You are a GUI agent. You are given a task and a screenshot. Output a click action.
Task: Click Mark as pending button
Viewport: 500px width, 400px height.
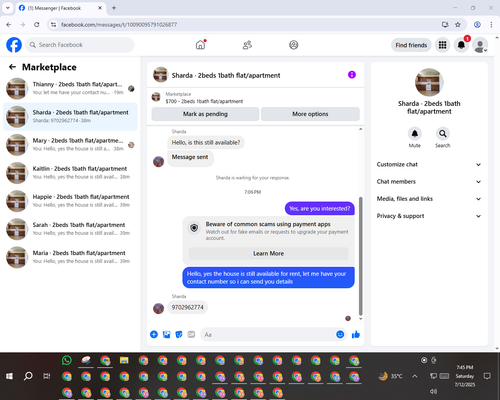205,114
